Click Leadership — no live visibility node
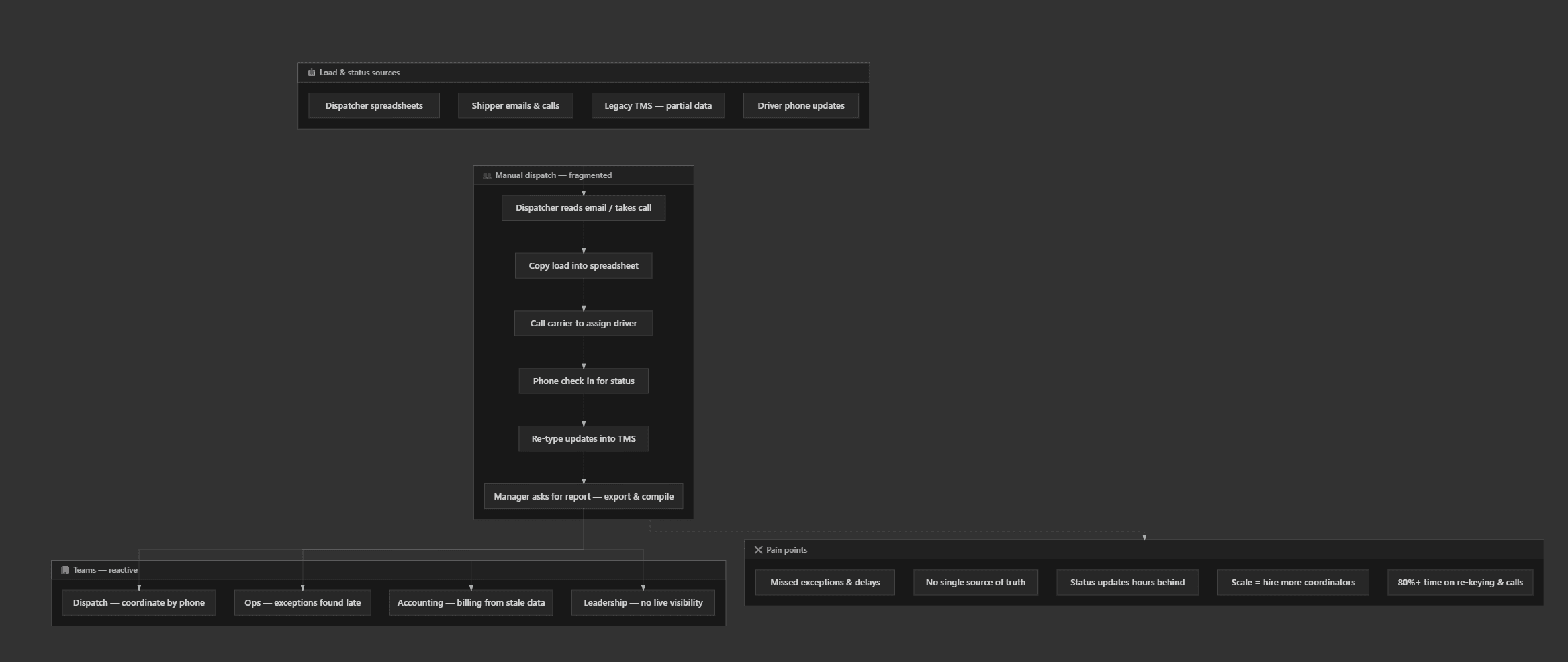Viewport: 1568px width, 662px height. point(643,603)
